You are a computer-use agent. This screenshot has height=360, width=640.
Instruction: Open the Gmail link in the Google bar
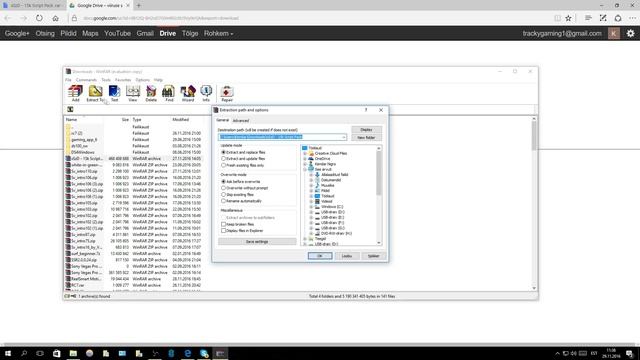145,33
